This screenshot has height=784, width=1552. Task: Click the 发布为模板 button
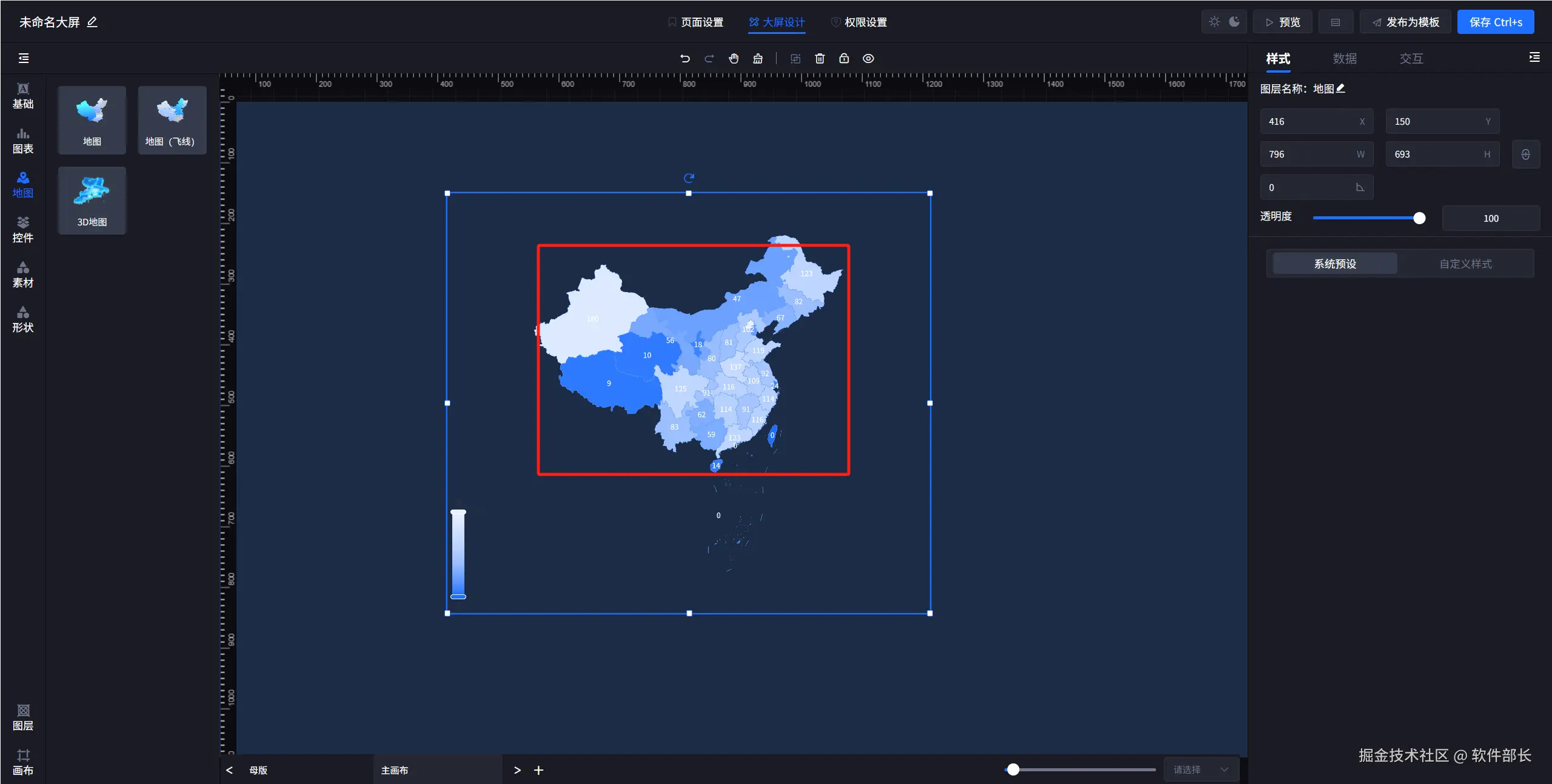(1405, 22)
